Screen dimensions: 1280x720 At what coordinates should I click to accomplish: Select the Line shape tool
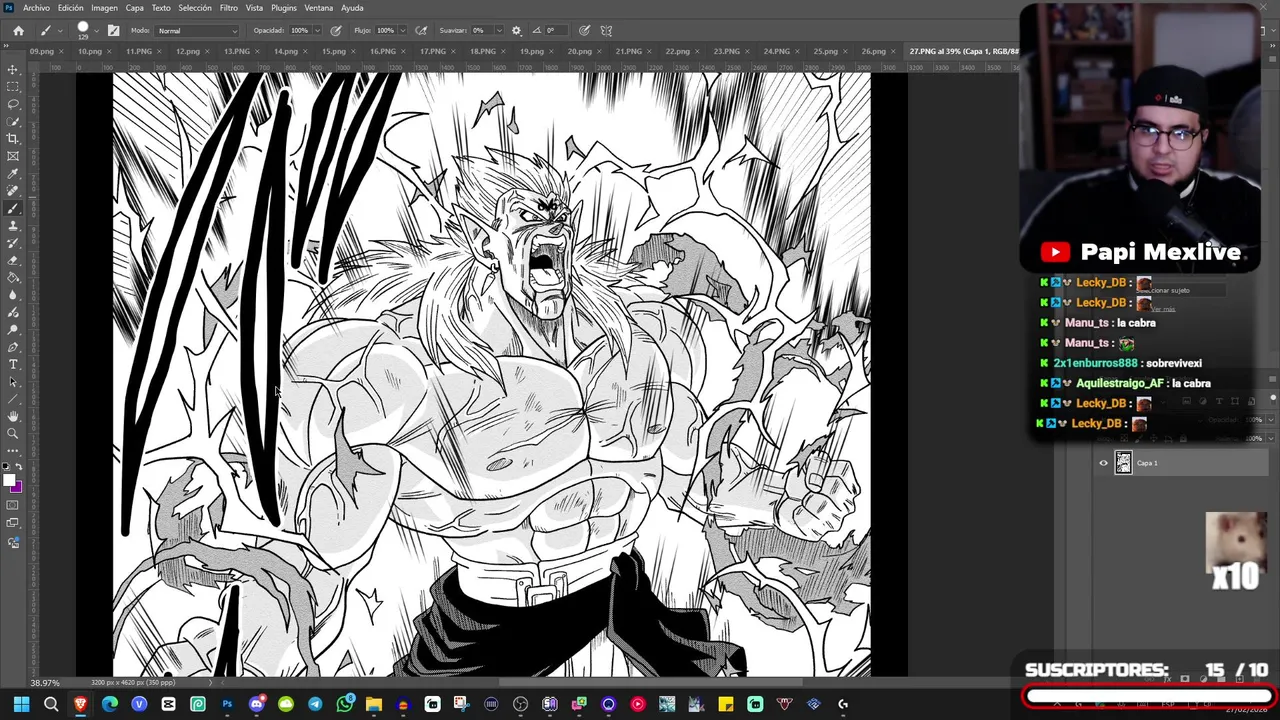[13, 399]
